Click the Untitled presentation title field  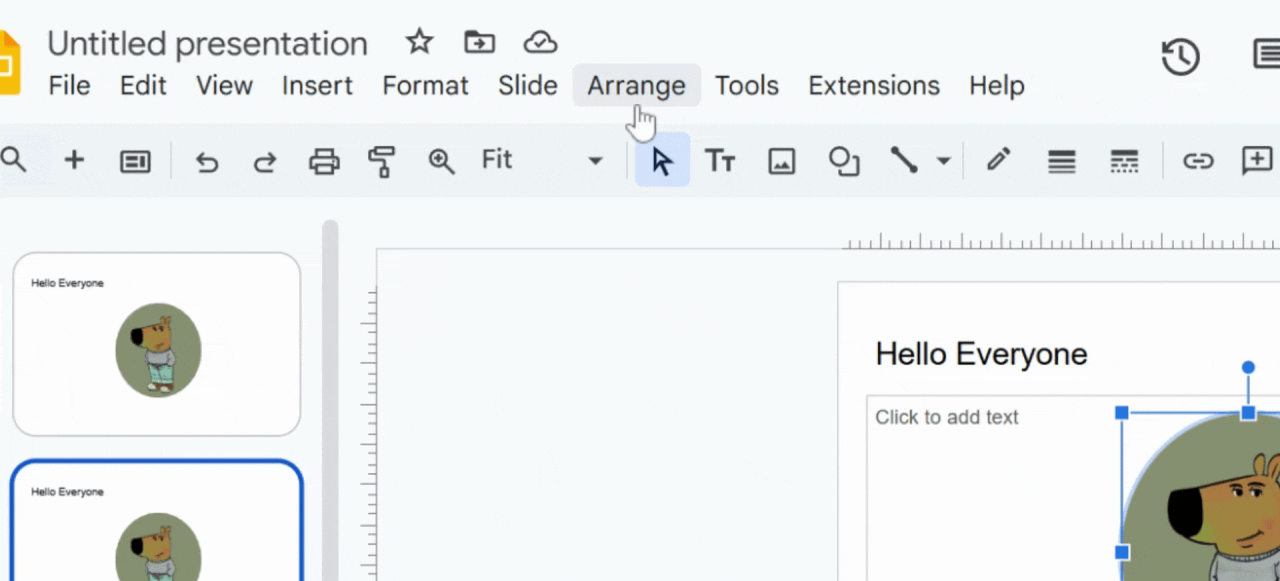tap(208, 44)
